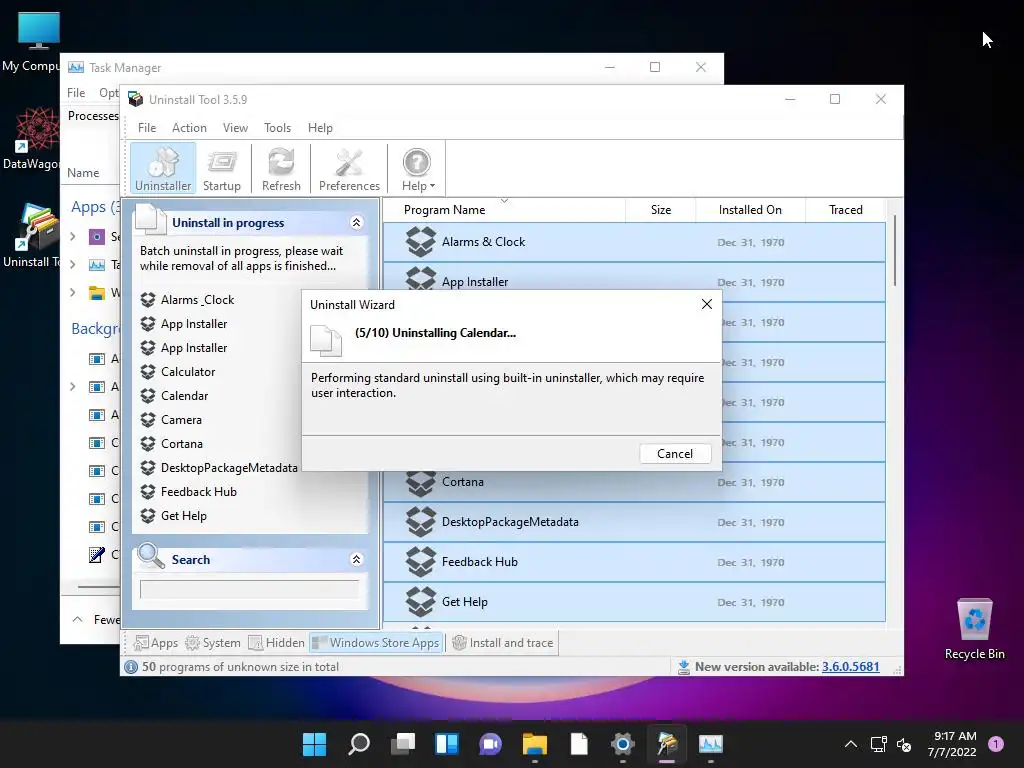Open Preferences from the toolbar
1024x768 pixels.
(x=349, y=168)
